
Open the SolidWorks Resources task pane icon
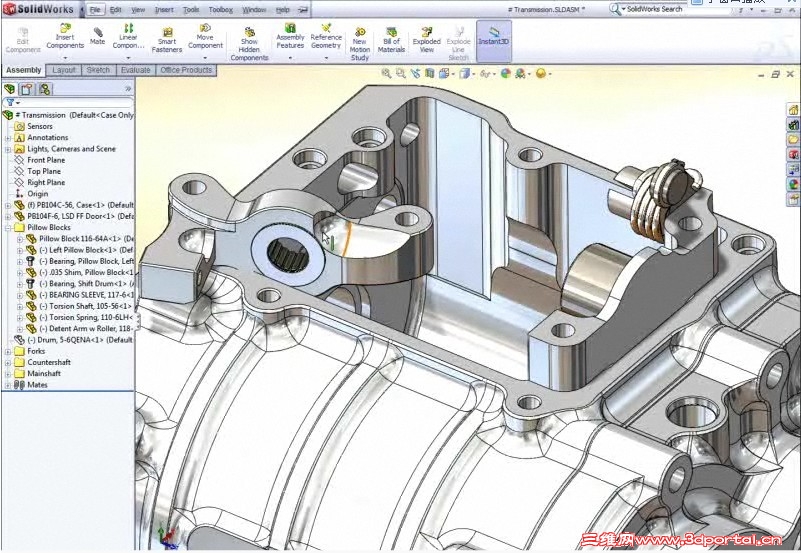click(793, 109)
